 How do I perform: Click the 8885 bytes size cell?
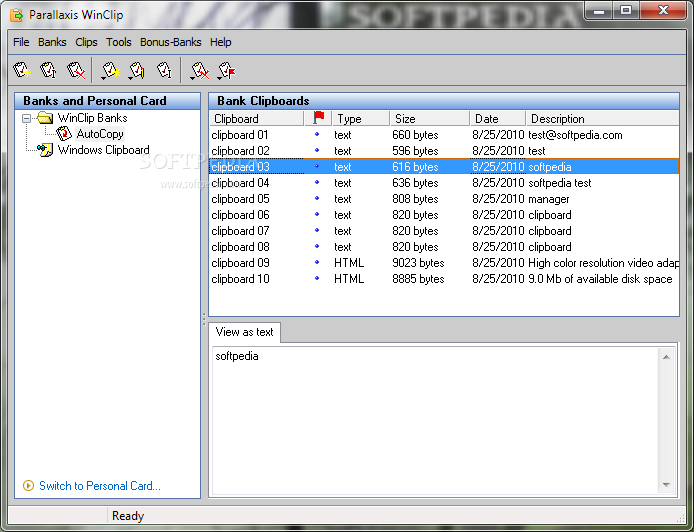click(x=418, y=278)
